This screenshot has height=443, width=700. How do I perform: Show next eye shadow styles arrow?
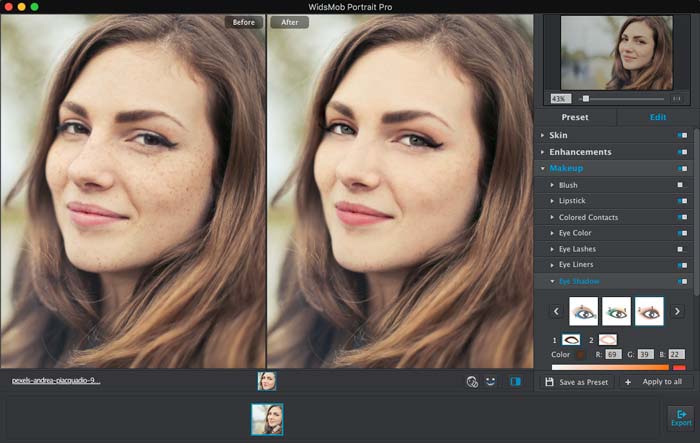click(x=678, y=312)
